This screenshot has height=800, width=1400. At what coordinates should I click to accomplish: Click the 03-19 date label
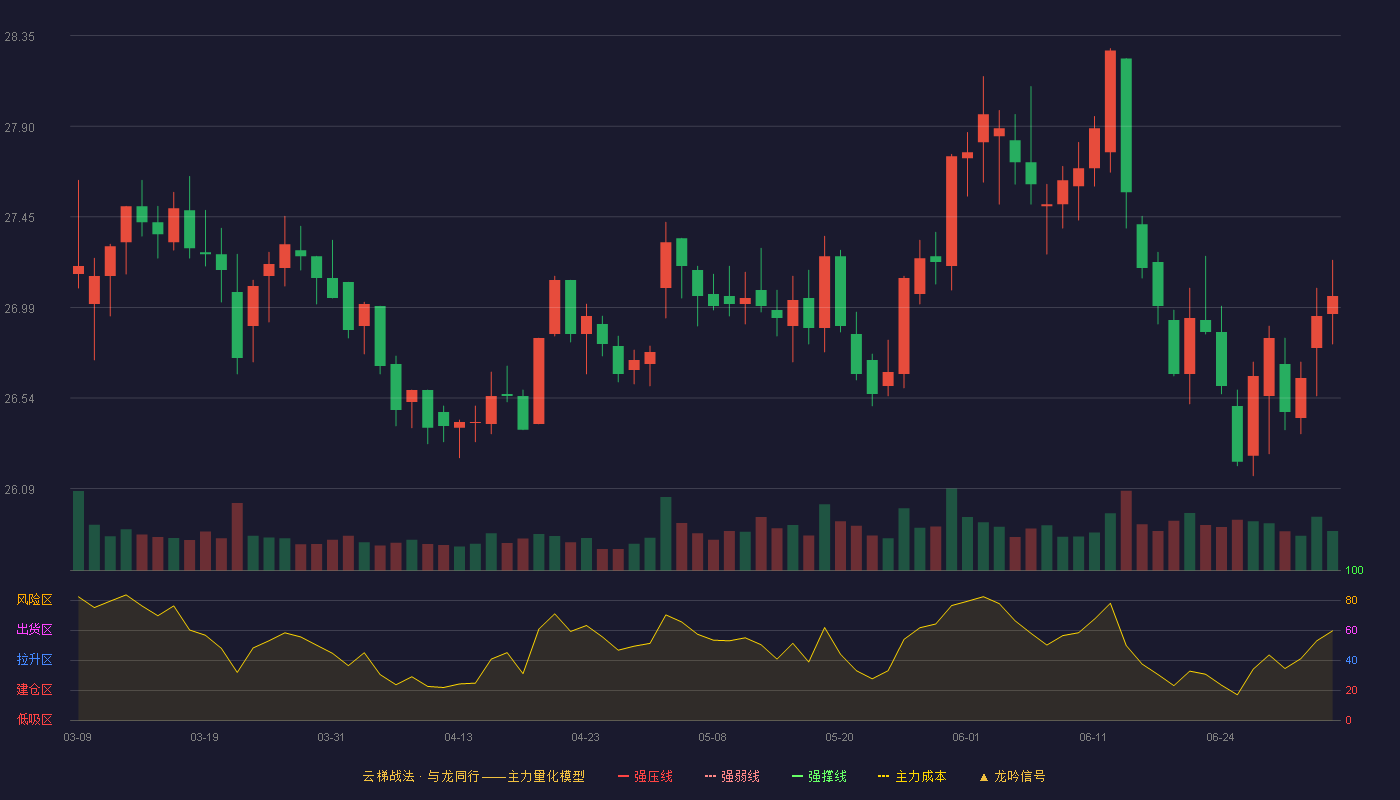click(204, 737)
